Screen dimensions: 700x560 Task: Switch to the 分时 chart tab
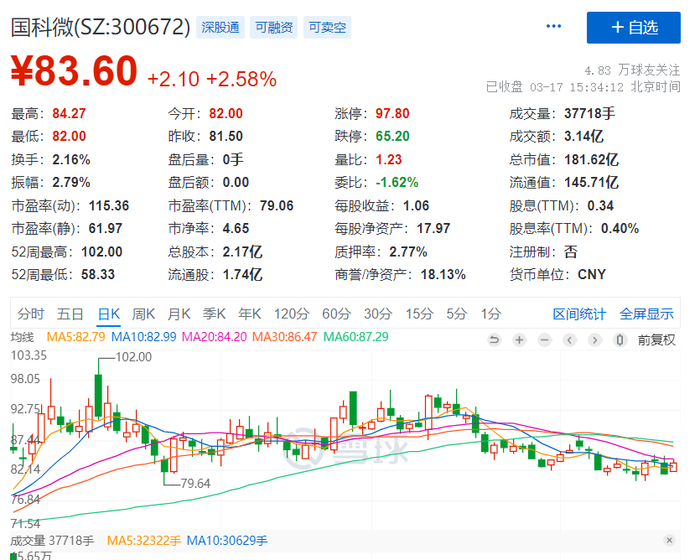coord(31,314)
